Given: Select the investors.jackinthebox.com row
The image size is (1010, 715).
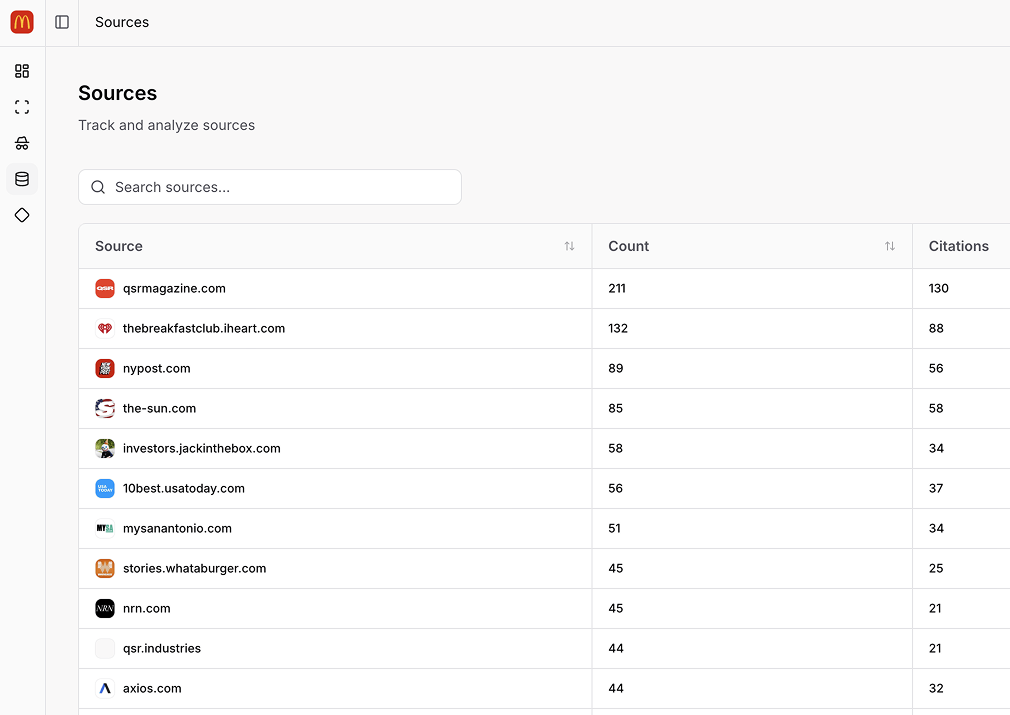Looking at the screenshot, I should pyautogui.click(x=201, y=448).
